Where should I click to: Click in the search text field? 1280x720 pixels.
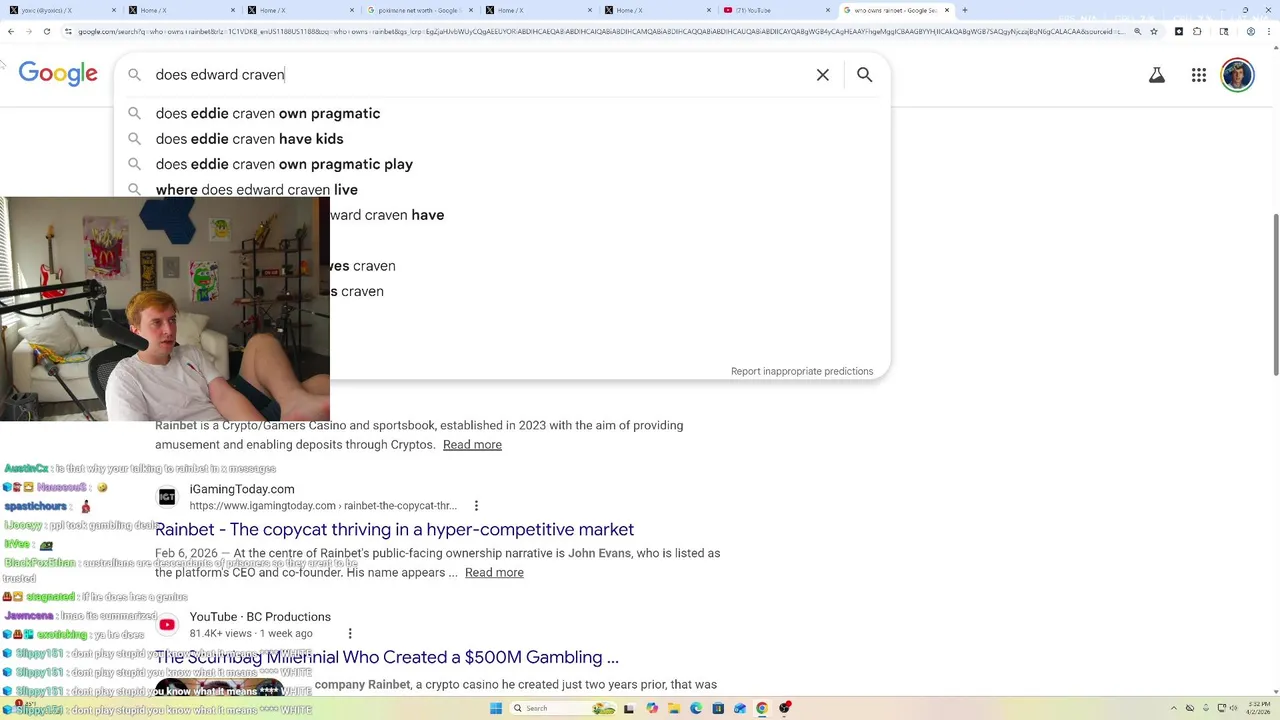(x=480, y=75)
